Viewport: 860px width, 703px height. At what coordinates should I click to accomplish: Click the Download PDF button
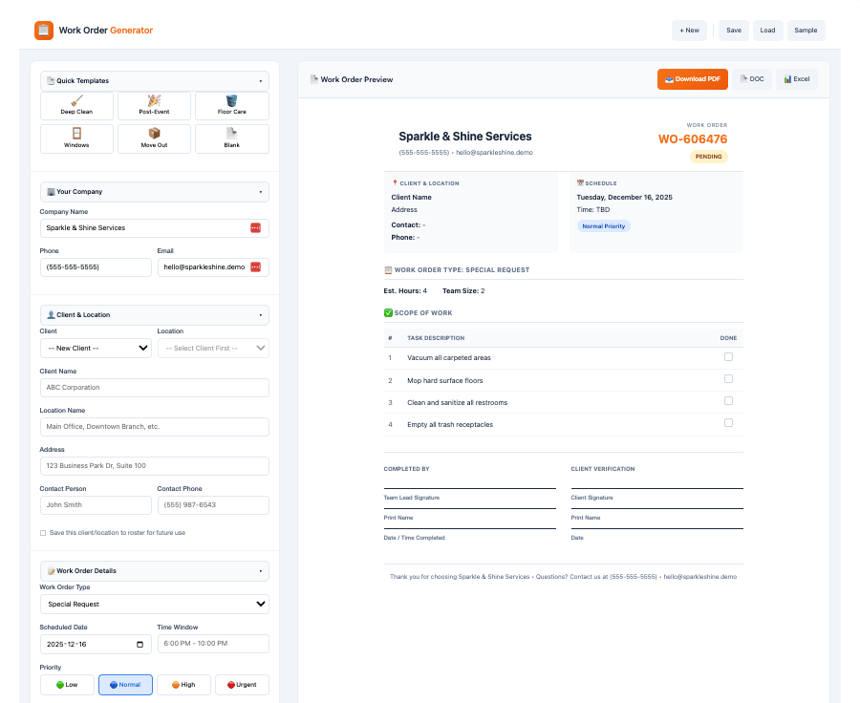pos(692,78)
